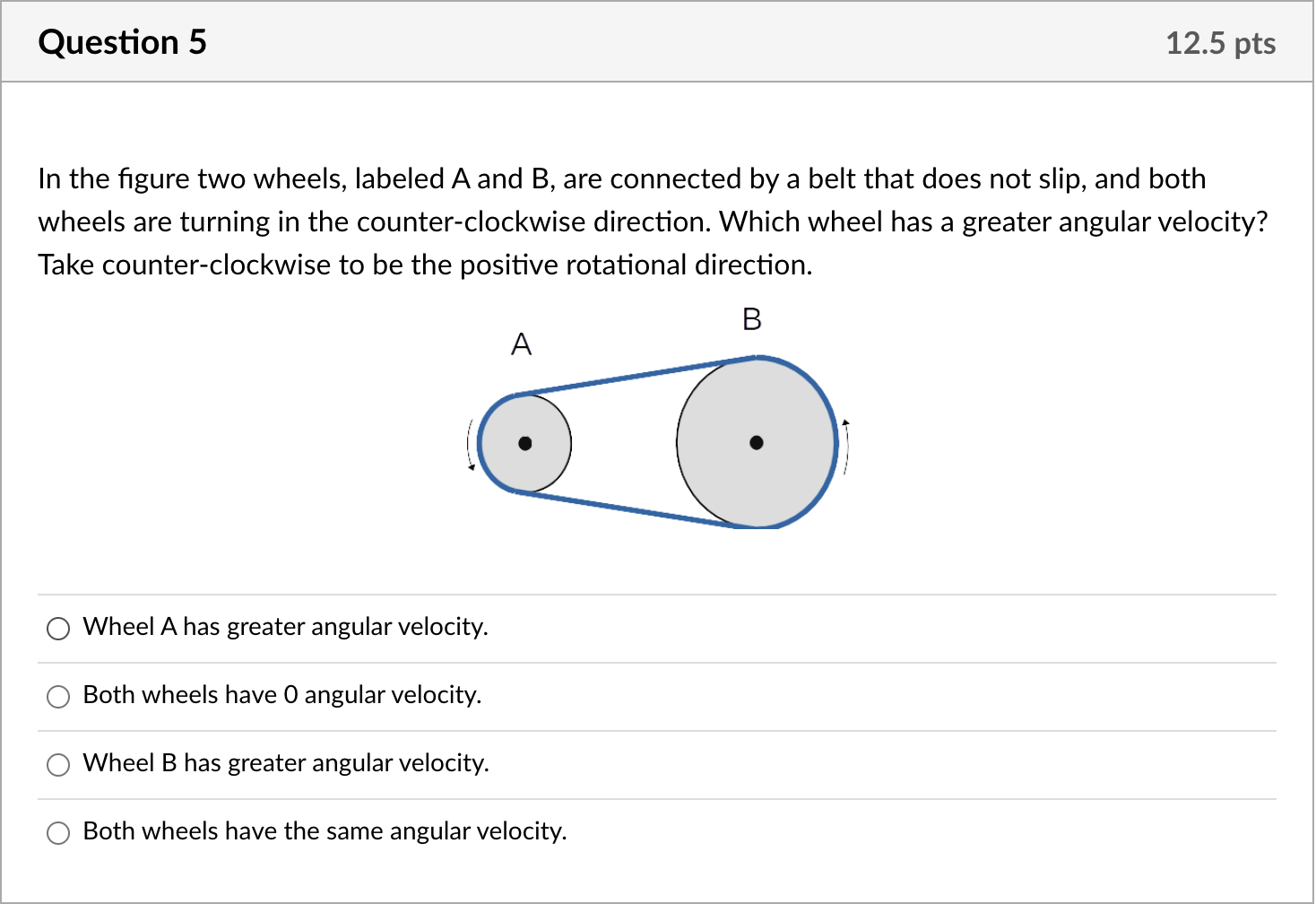Click the rotation arrow beside wheel A
Screen dimensions: 1316x904
[471, 443]
